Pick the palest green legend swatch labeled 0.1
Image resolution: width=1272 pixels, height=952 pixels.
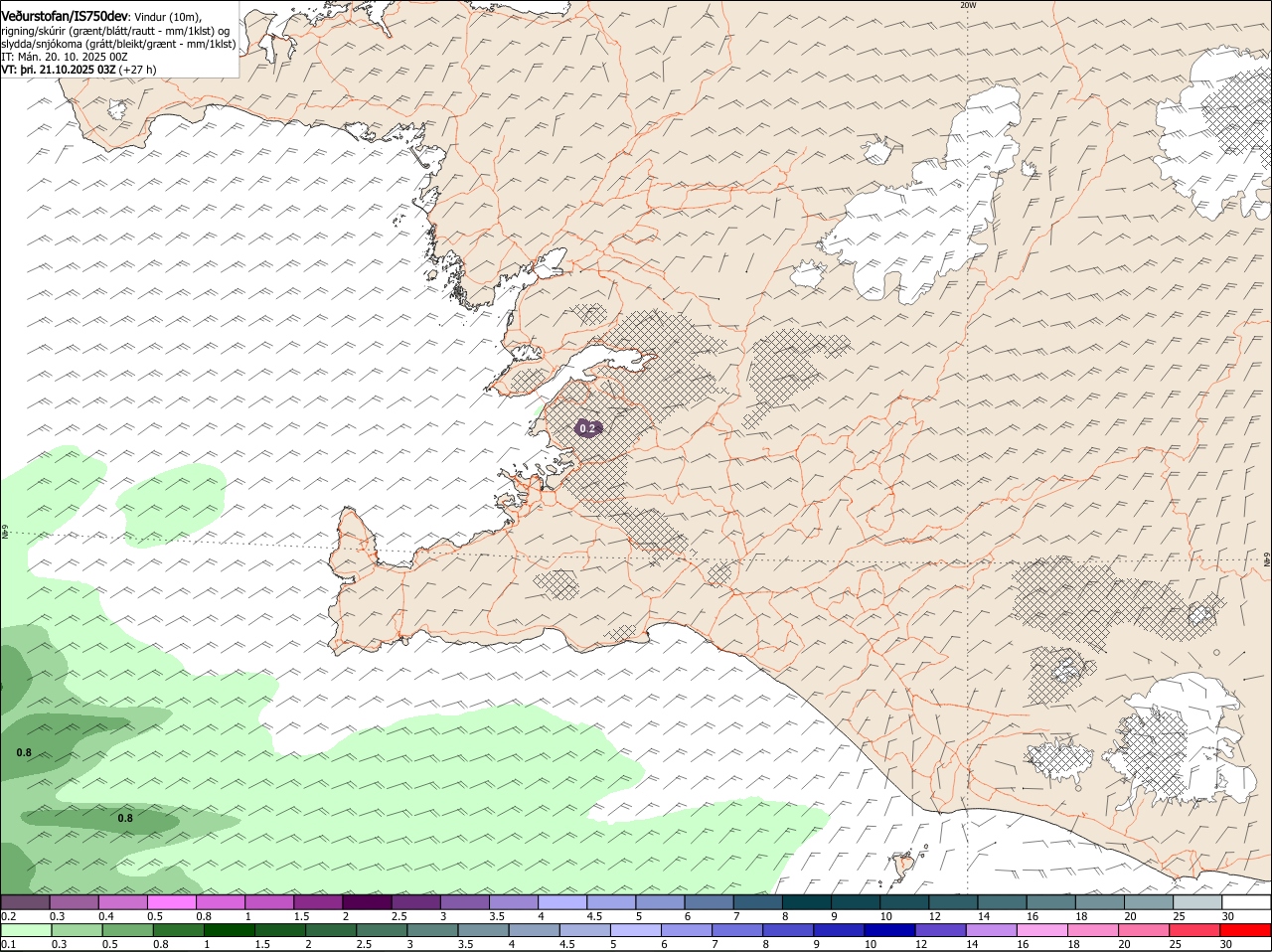coord(26,930)
